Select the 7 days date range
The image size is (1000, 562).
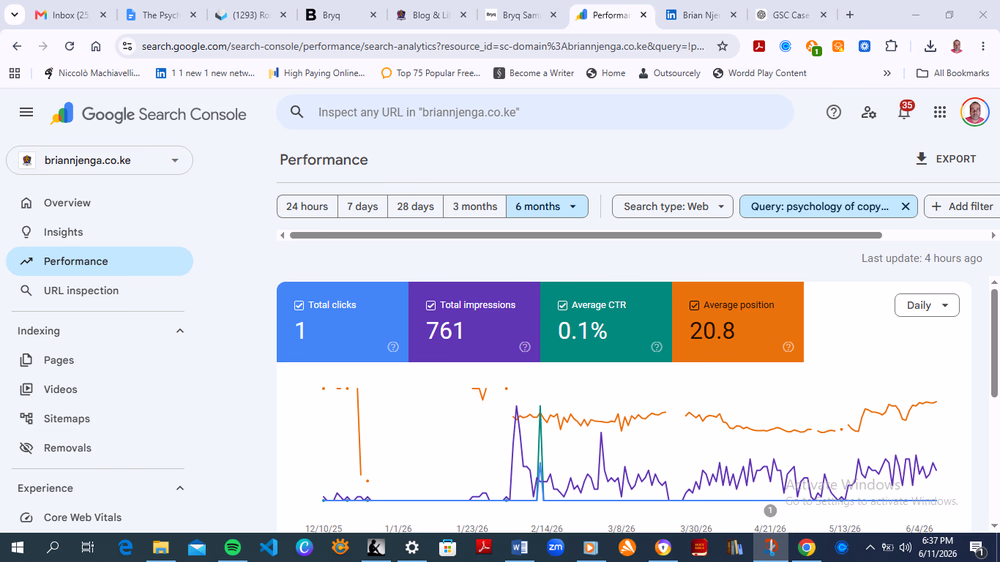click(362, 207)
